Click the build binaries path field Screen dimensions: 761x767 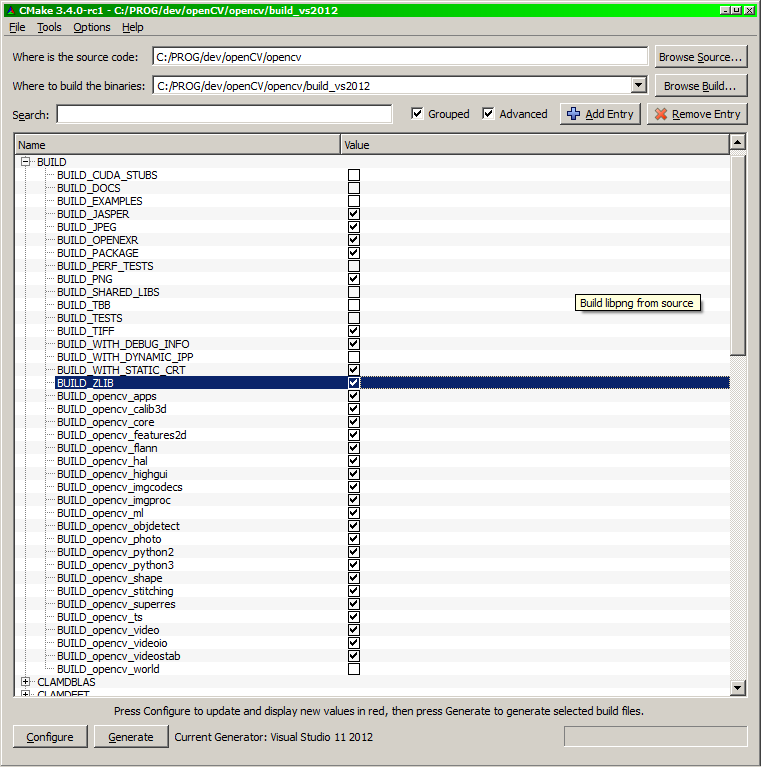click(x=392, y=86)
